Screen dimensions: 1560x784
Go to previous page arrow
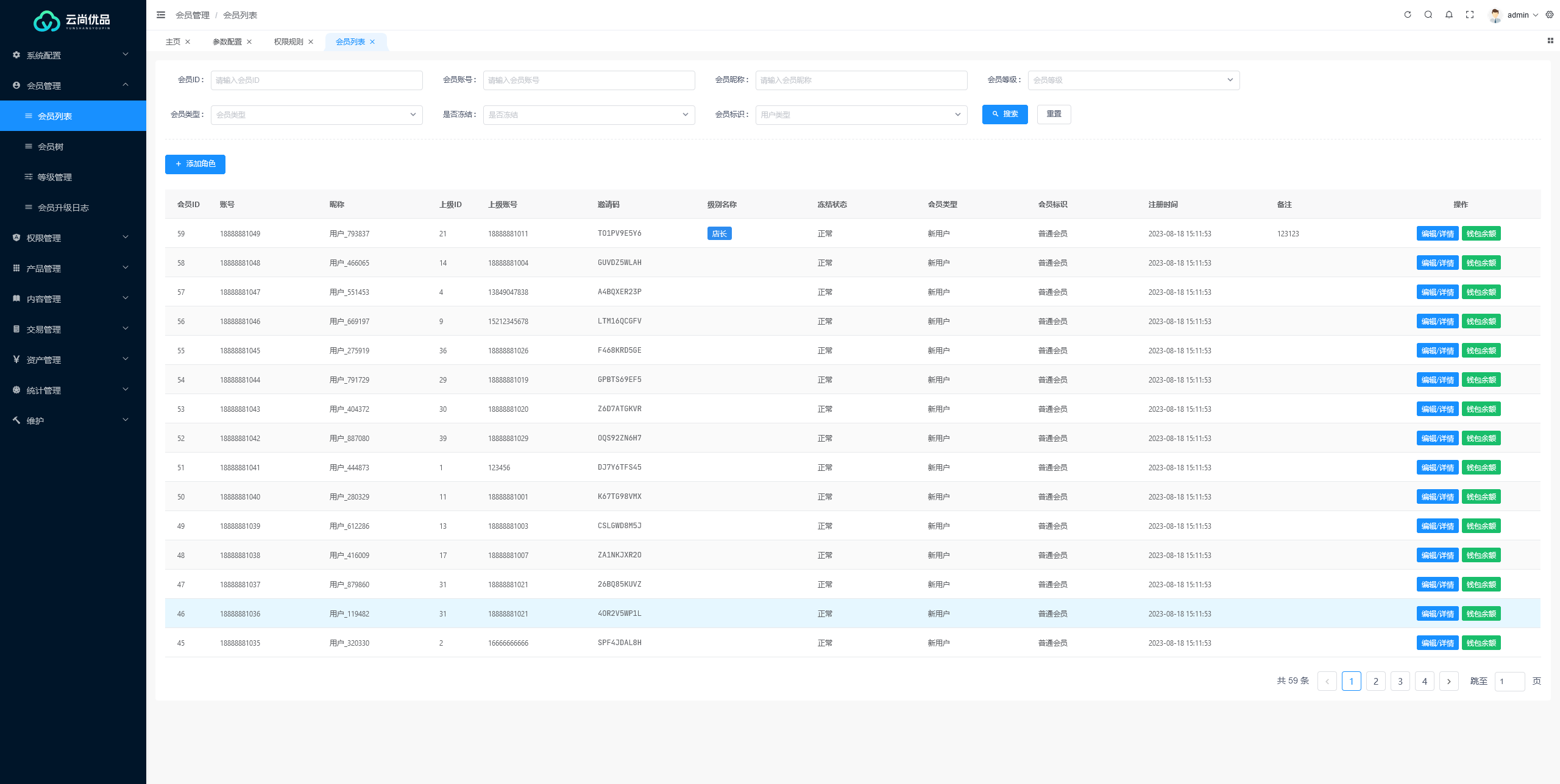1327,681
